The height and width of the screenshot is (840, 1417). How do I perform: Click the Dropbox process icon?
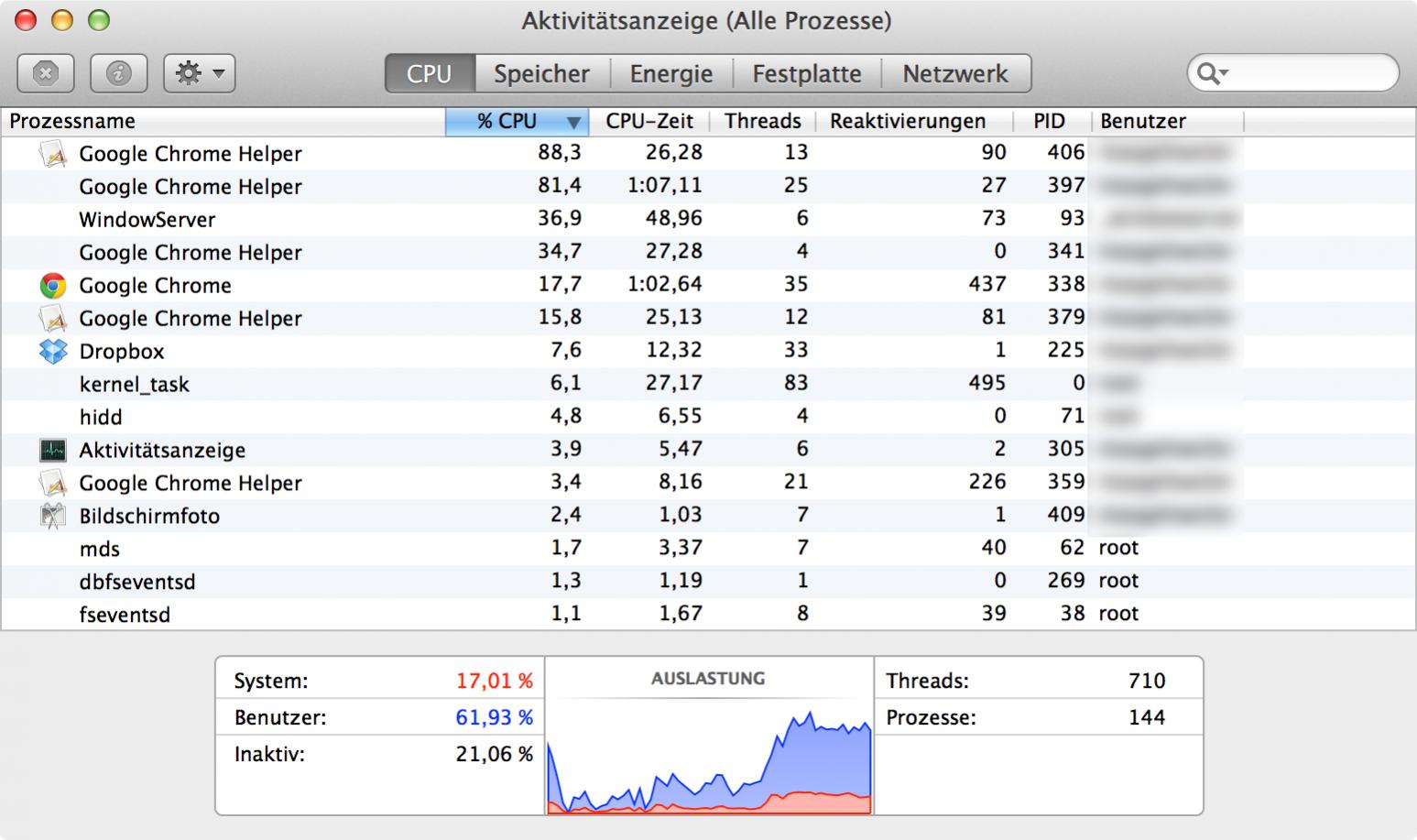53,352
